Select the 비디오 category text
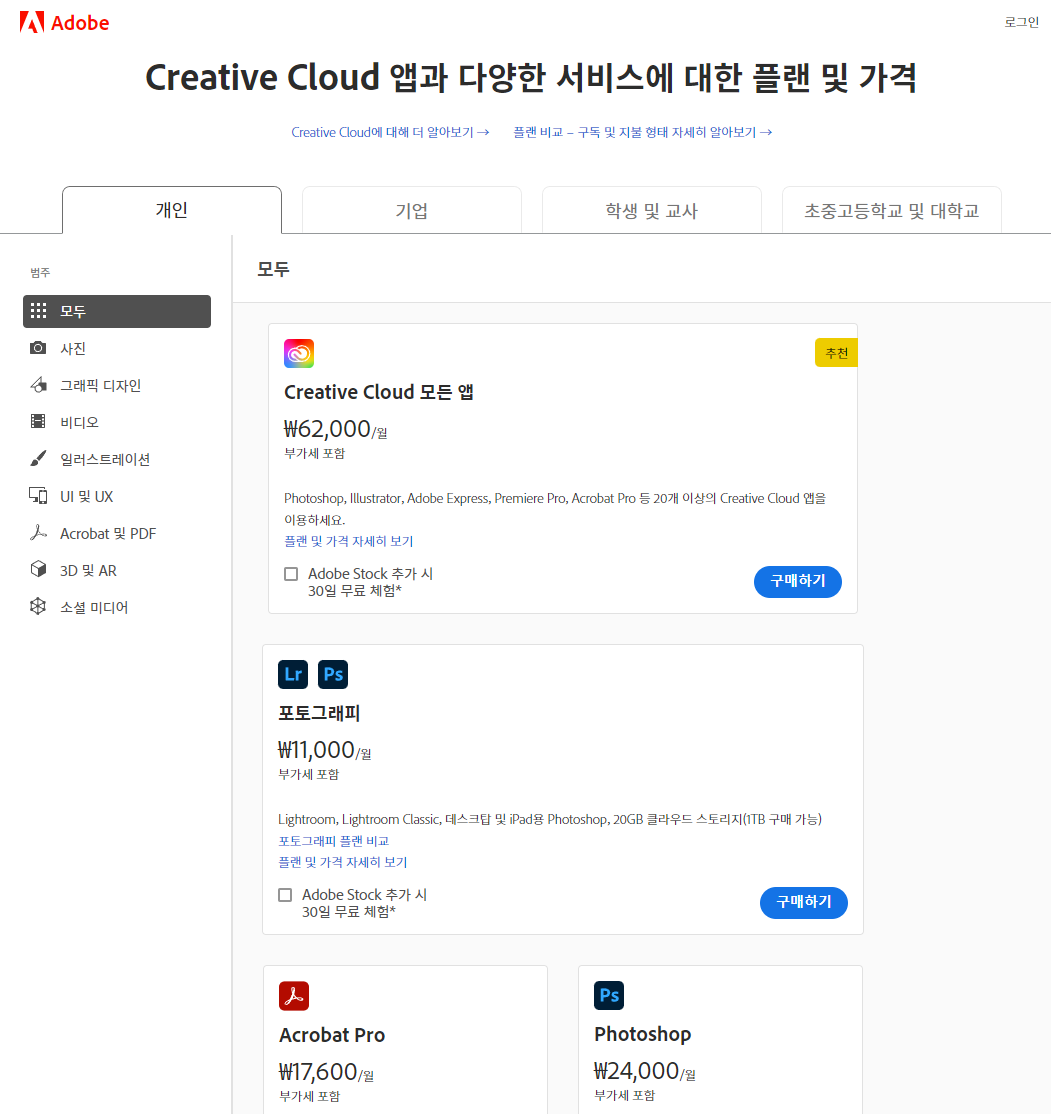The width and height of the screenshot is (1051, 1114). click(80, 422)
